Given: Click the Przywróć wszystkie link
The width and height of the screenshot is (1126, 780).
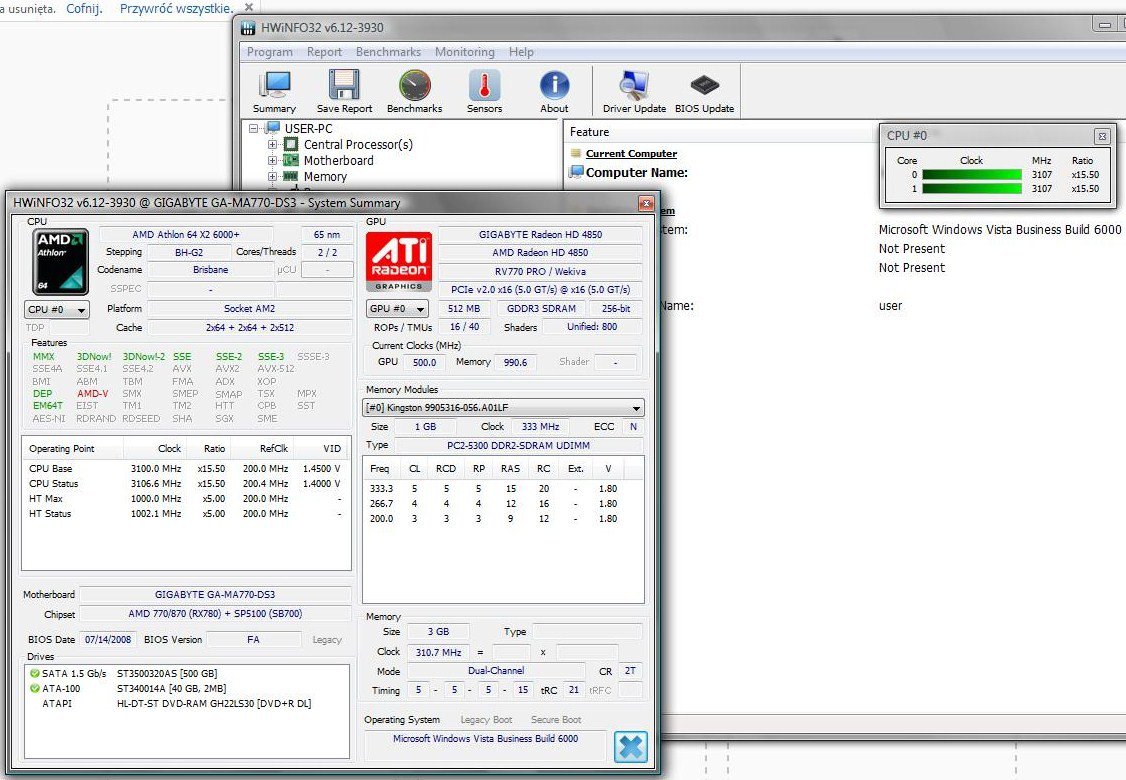Looking at the screenshot, I should 177,9.
